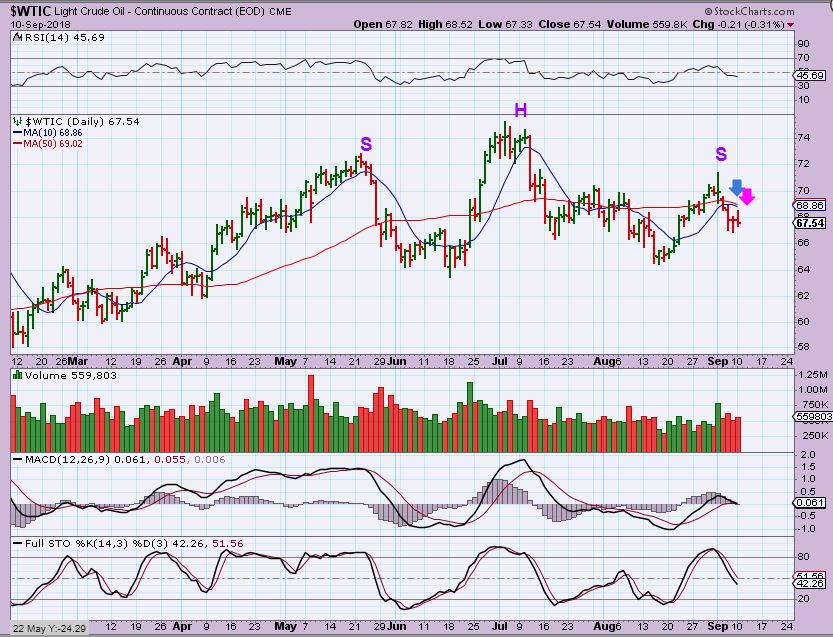Click the 67.54 tag on price axis
The width and height of the screenshot is (833, 637).
810,223
